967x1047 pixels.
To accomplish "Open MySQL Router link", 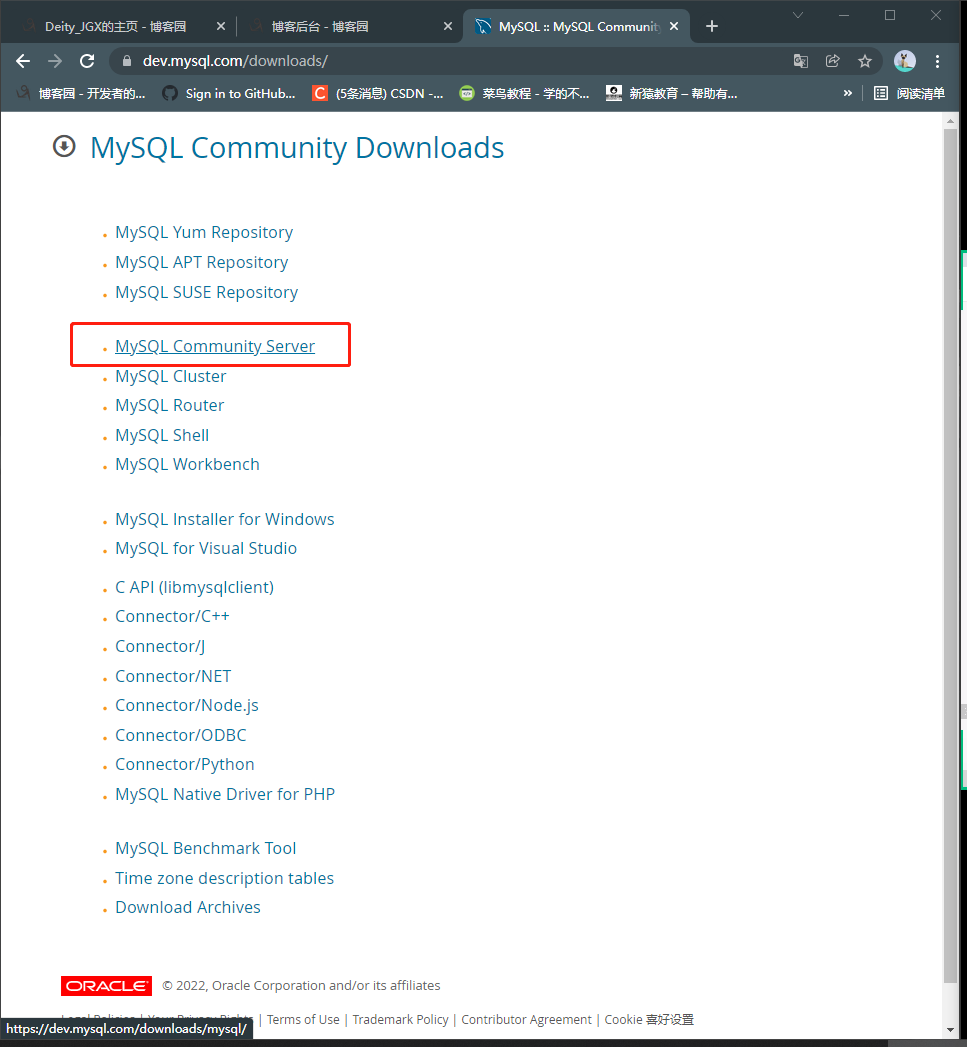I will click(170, 405).
